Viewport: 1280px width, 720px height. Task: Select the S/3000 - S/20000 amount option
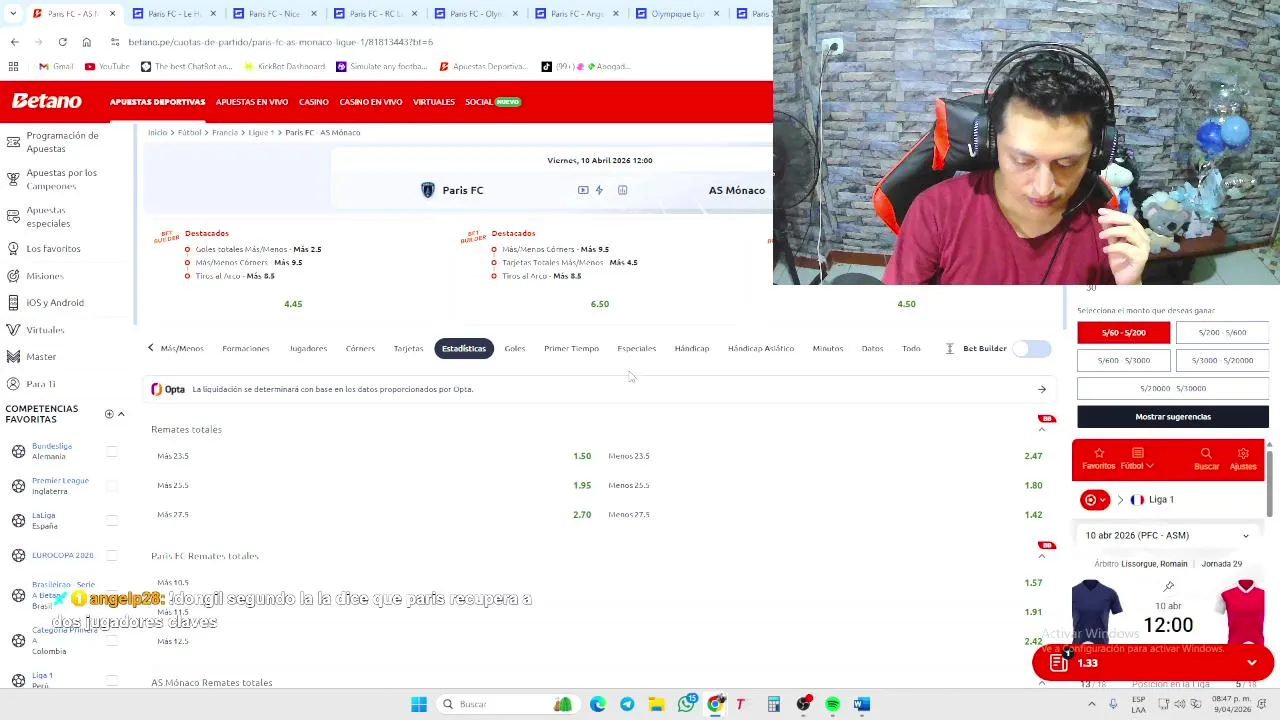[1222, 360]
